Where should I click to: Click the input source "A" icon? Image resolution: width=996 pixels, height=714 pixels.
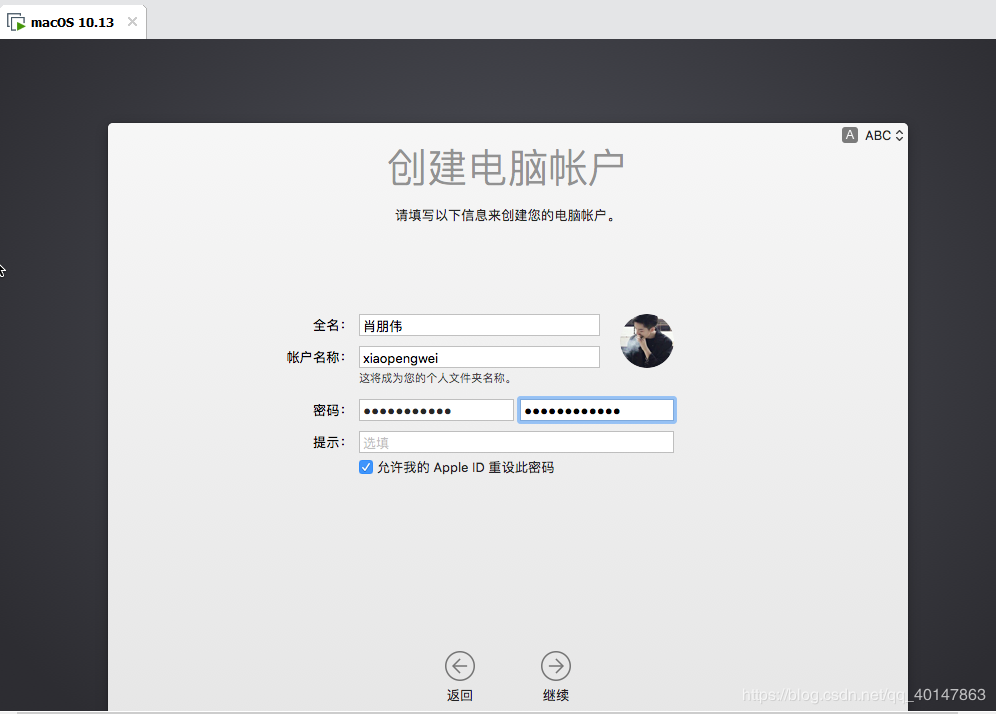coord(850,135)
